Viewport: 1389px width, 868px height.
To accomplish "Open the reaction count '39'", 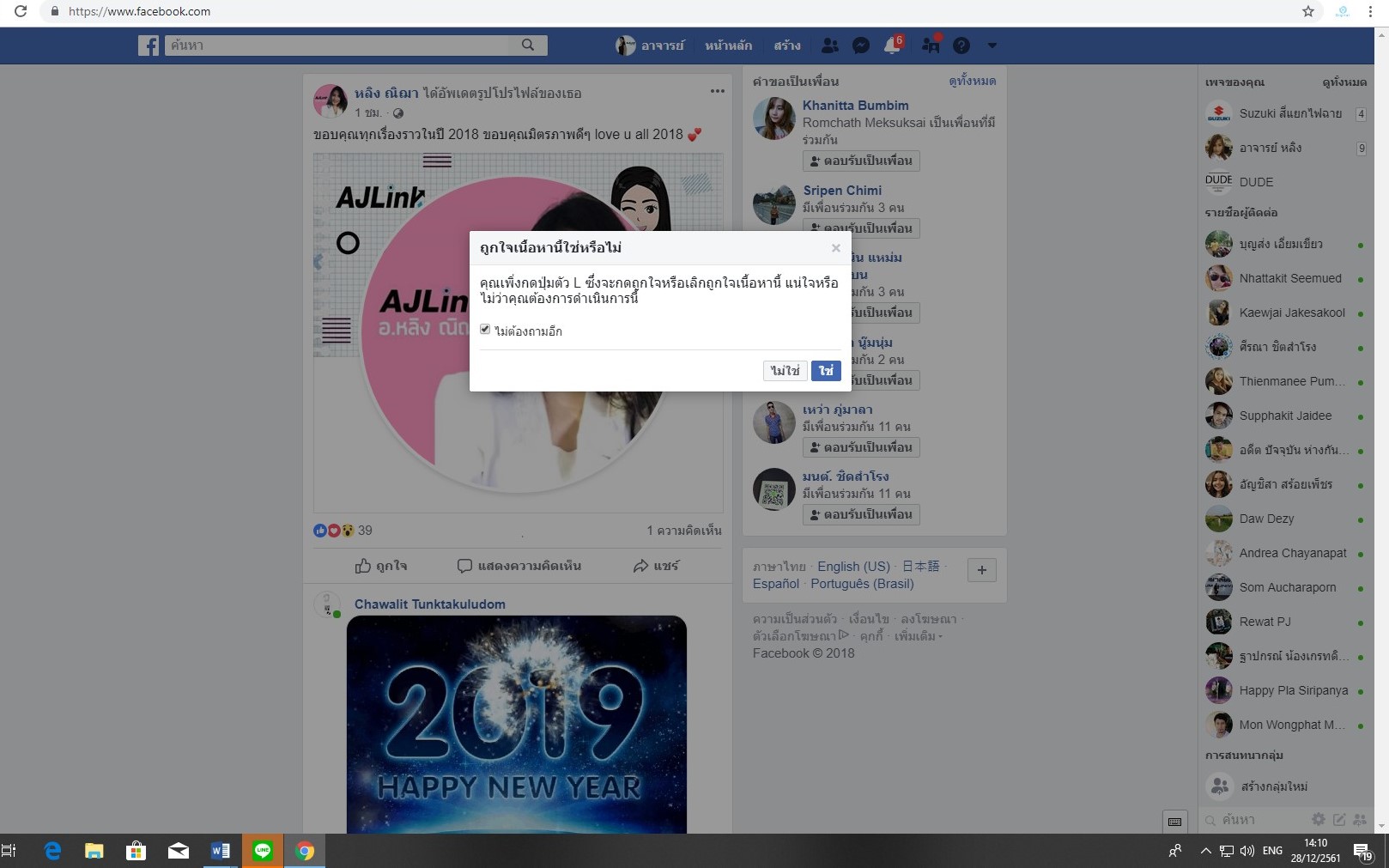I will pos(365,531).
